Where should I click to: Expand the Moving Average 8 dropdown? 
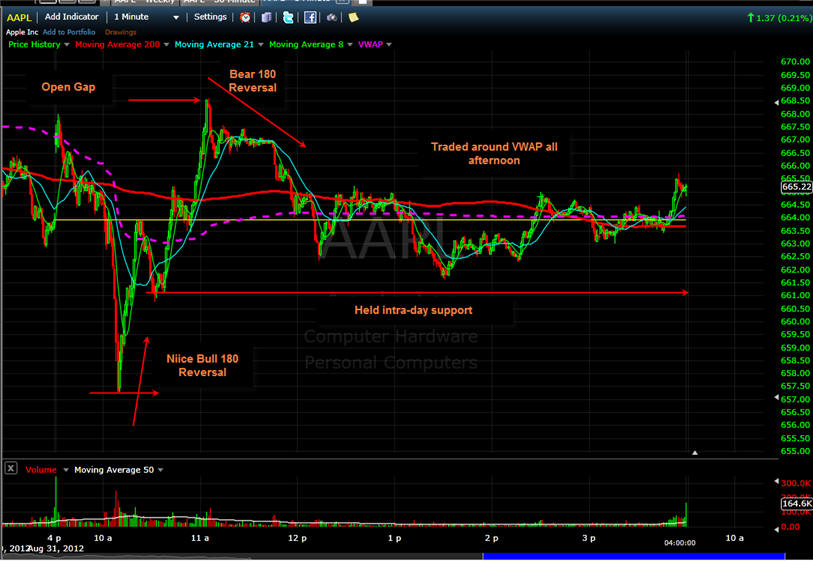pyautogui.click(x=349, y=45)
